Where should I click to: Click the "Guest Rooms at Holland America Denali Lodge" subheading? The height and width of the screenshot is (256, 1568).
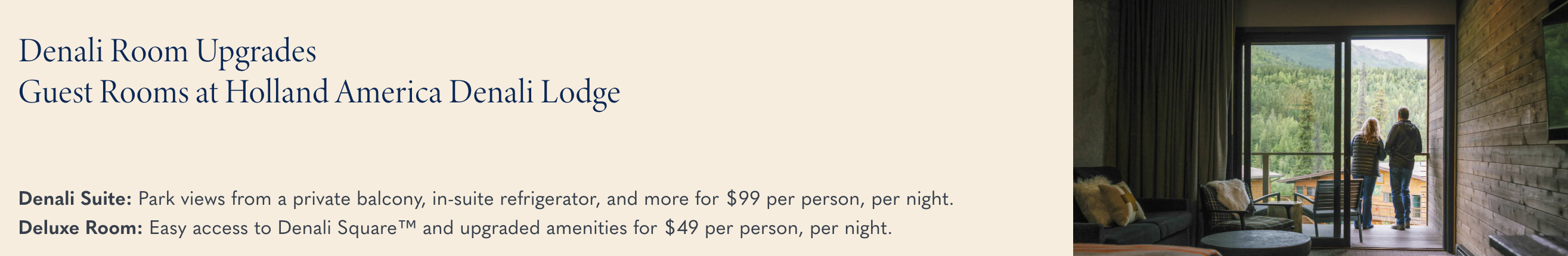tap(319, 92)
